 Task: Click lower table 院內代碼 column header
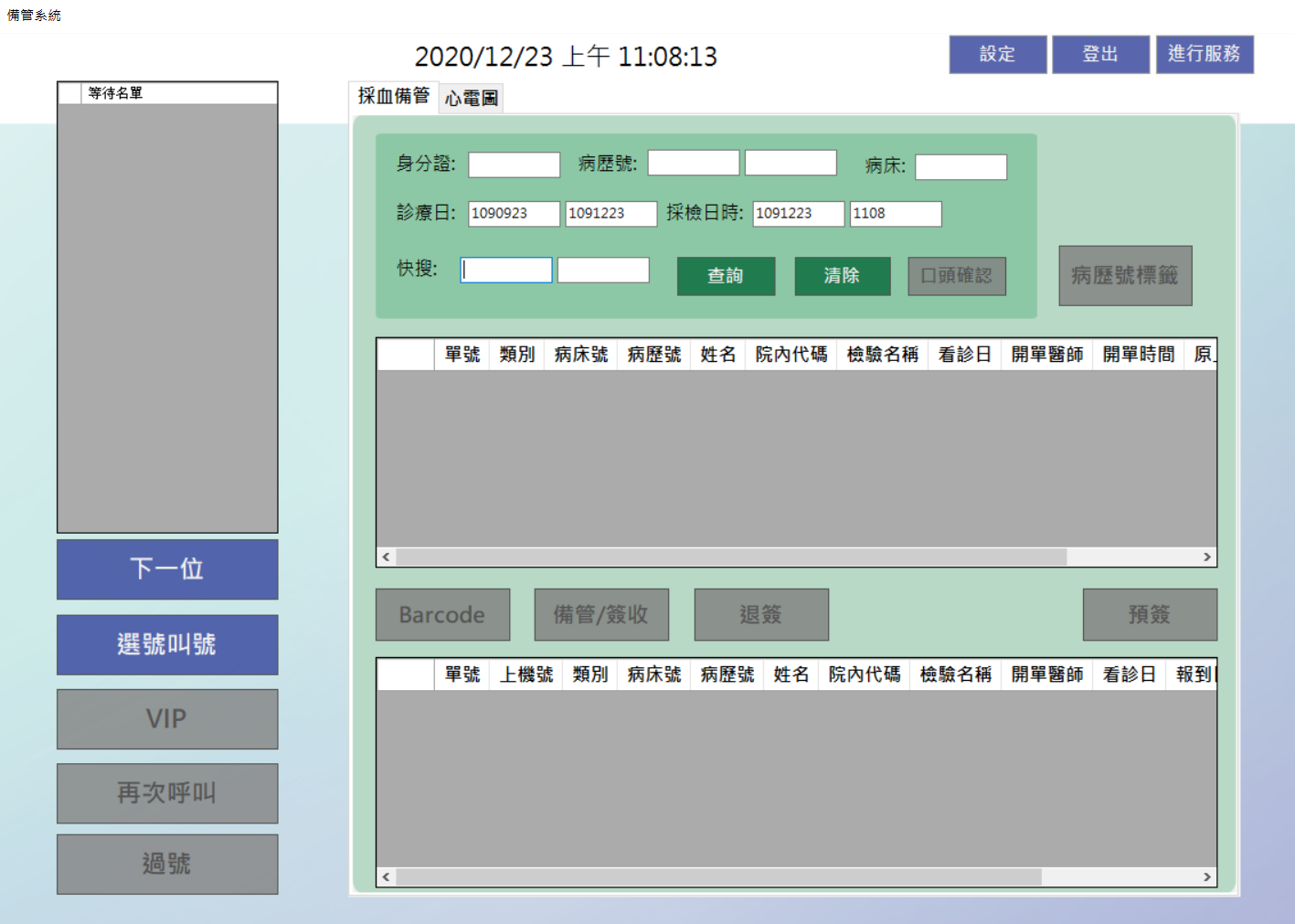tap(864, 674)
